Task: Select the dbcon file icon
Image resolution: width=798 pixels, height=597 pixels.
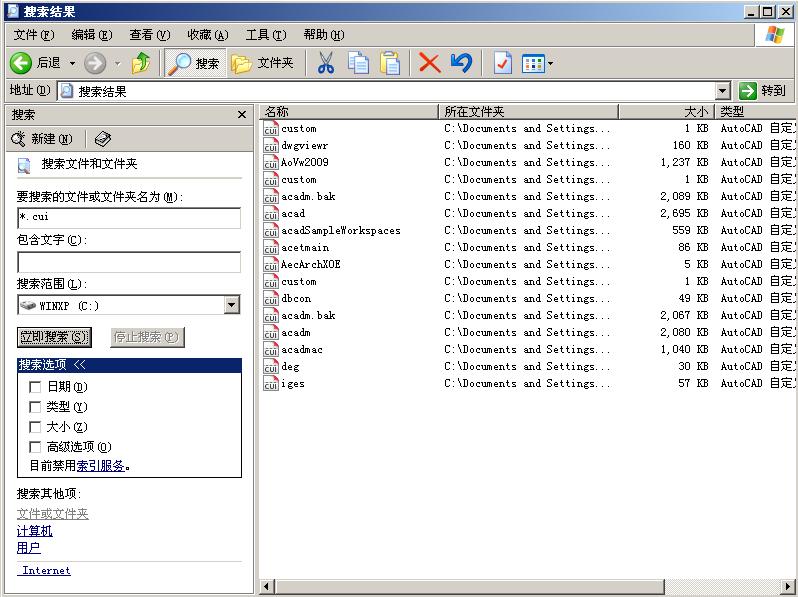Action: coord(271,299)
